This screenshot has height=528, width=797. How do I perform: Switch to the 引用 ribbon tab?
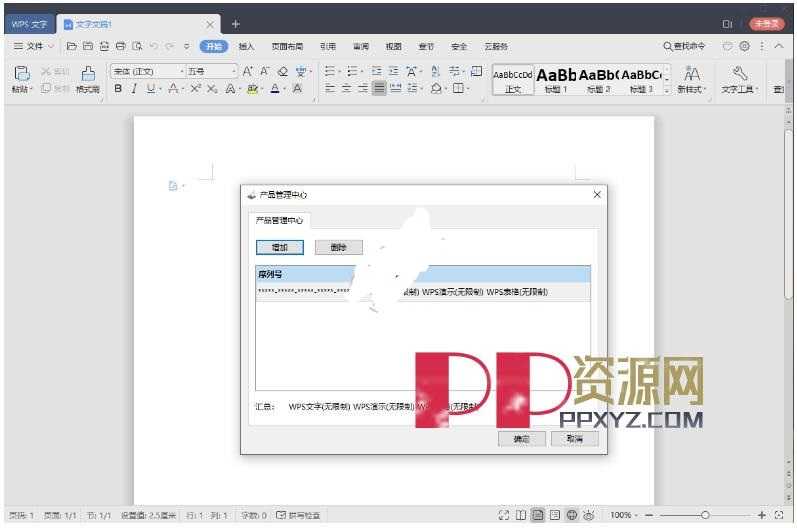coord(328,46)
